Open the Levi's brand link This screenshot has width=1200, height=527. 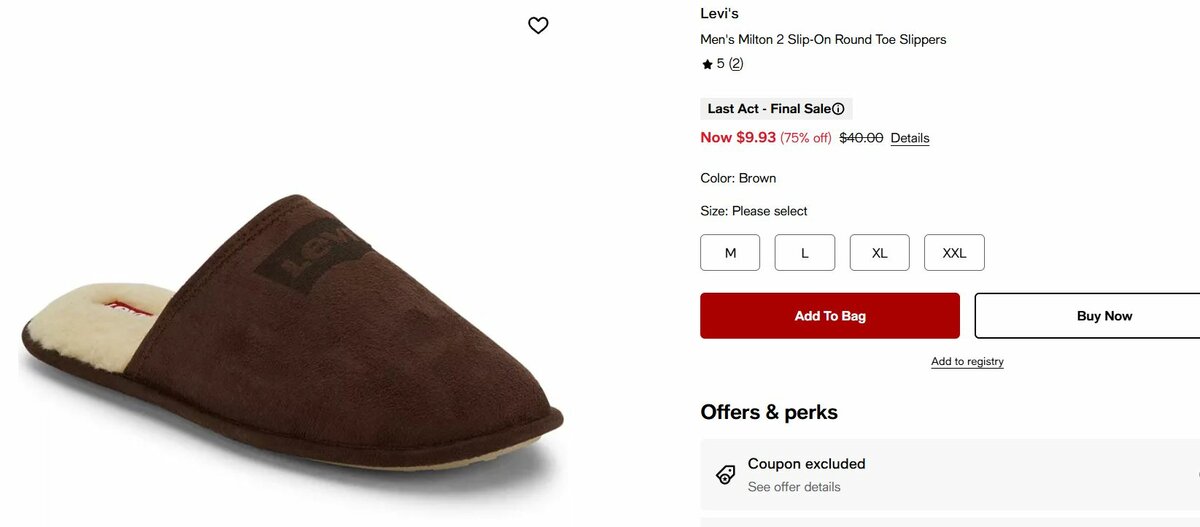pyautogui.click(x=719, y=14)
